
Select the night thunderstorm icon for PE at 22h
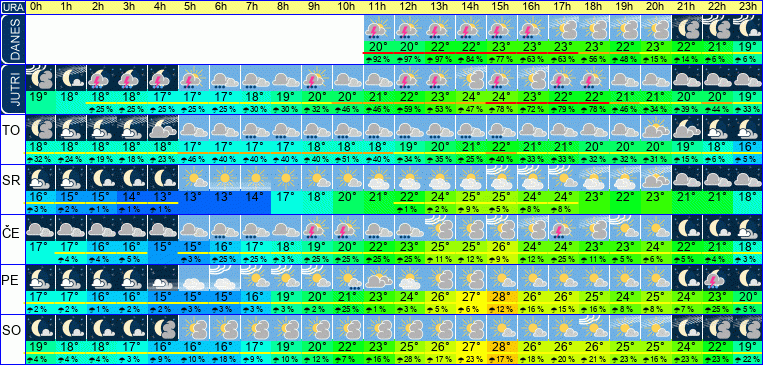(717, 278)
